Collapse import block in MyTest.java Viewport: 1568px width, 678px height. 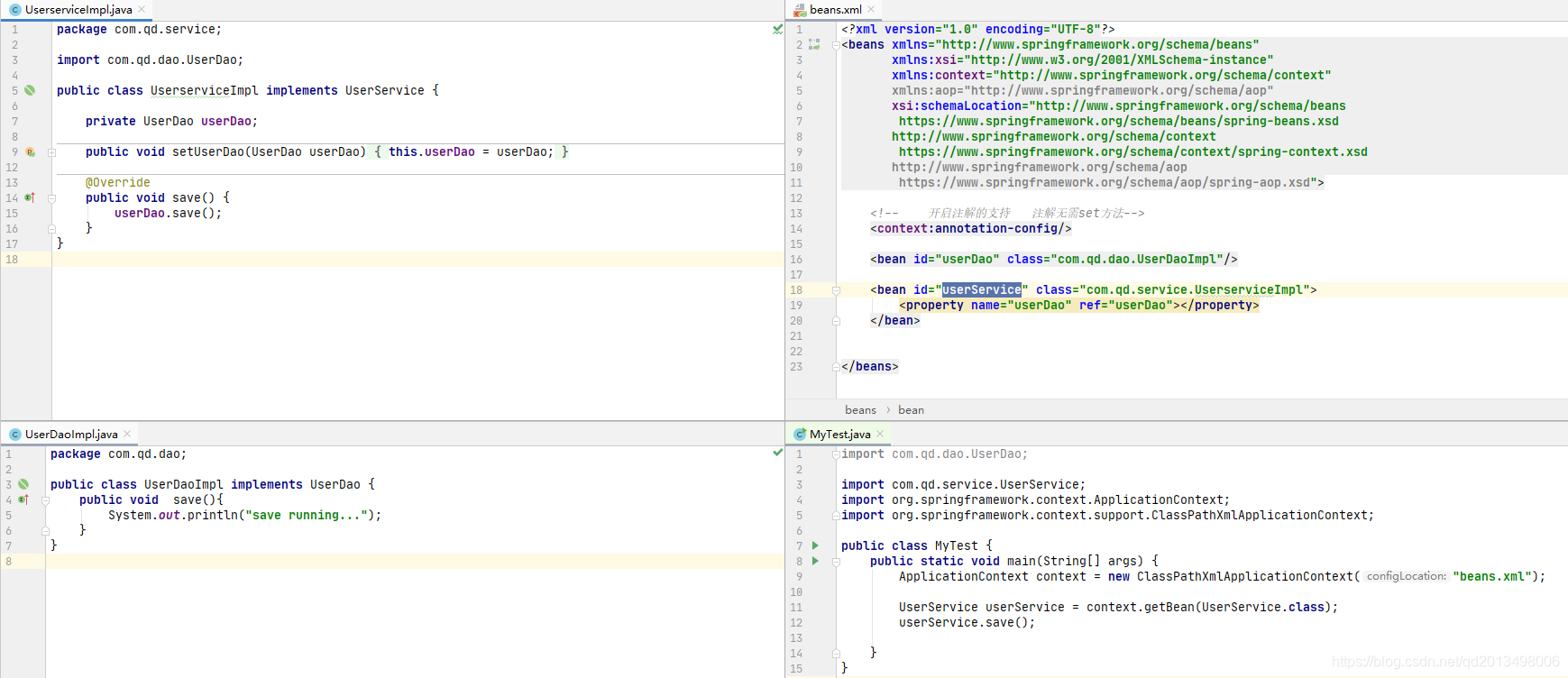pos(836,454)
